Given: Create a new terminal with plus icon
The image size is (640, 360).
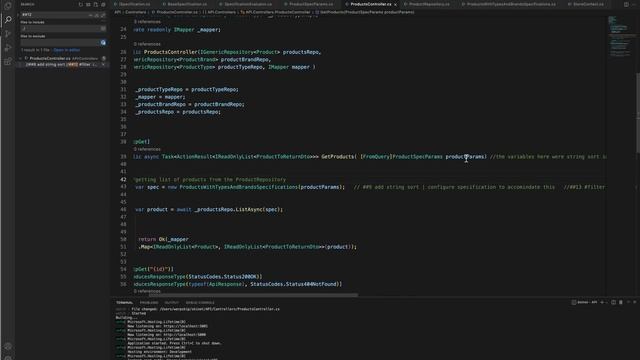Looking at the screenshot, I should pos(602,302).
